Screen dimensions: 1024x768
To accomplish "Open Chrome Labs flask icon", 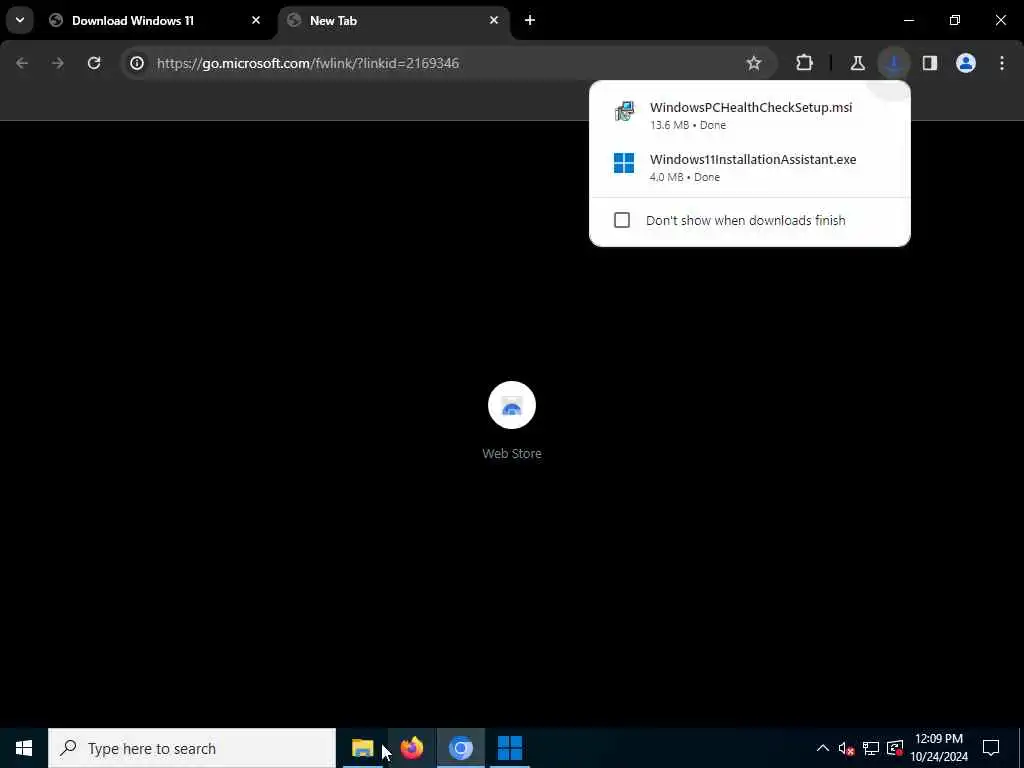I will pos(857,63).
